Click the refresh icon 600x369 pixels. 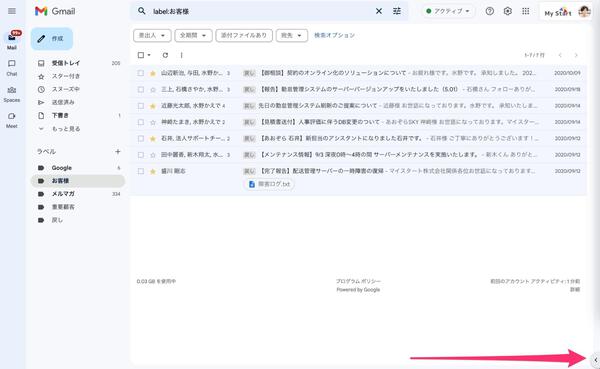(165, 55)
